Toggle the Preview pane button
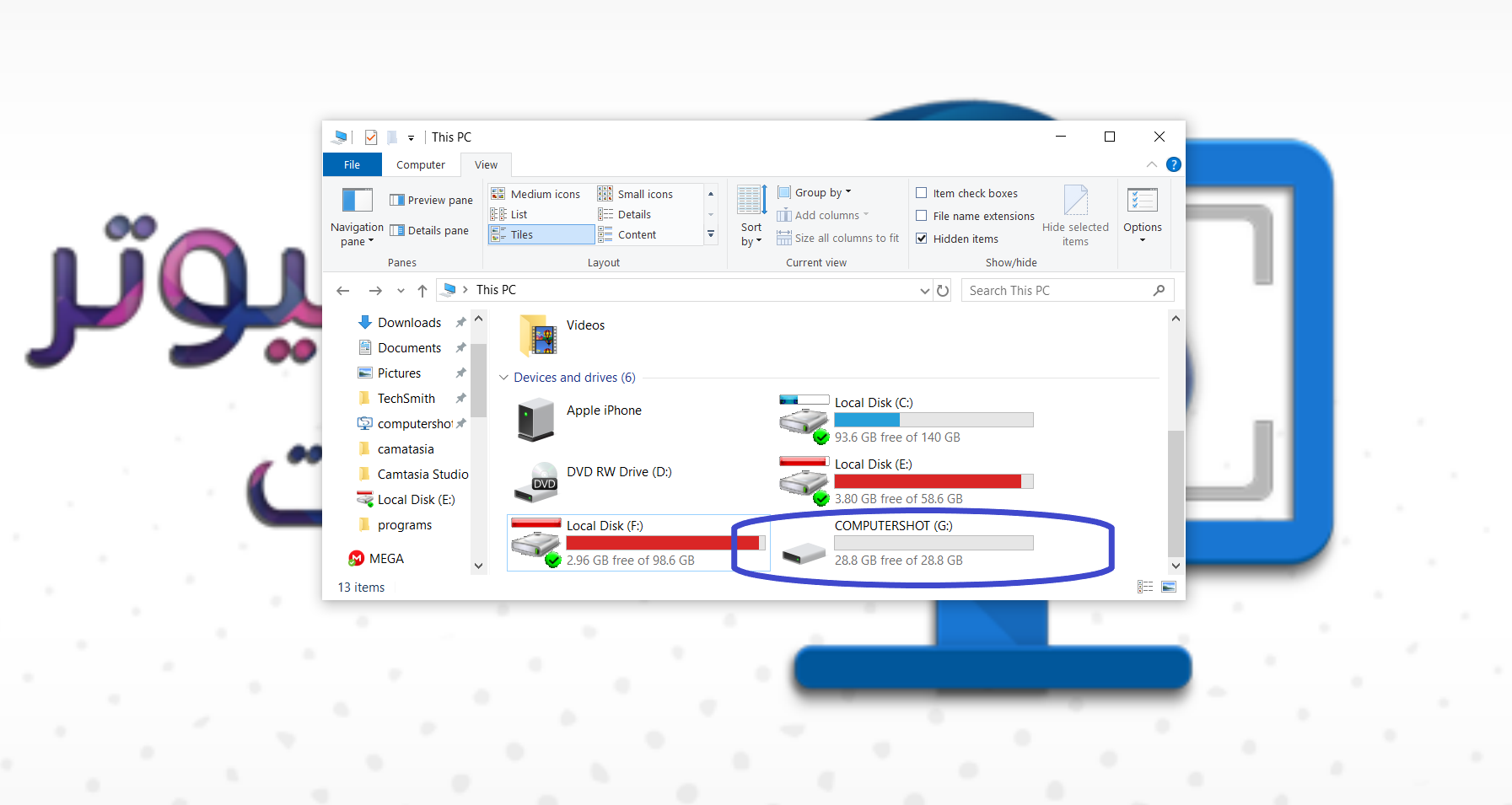This screenshot has height=805, width=1512. (x=431, y=200)
